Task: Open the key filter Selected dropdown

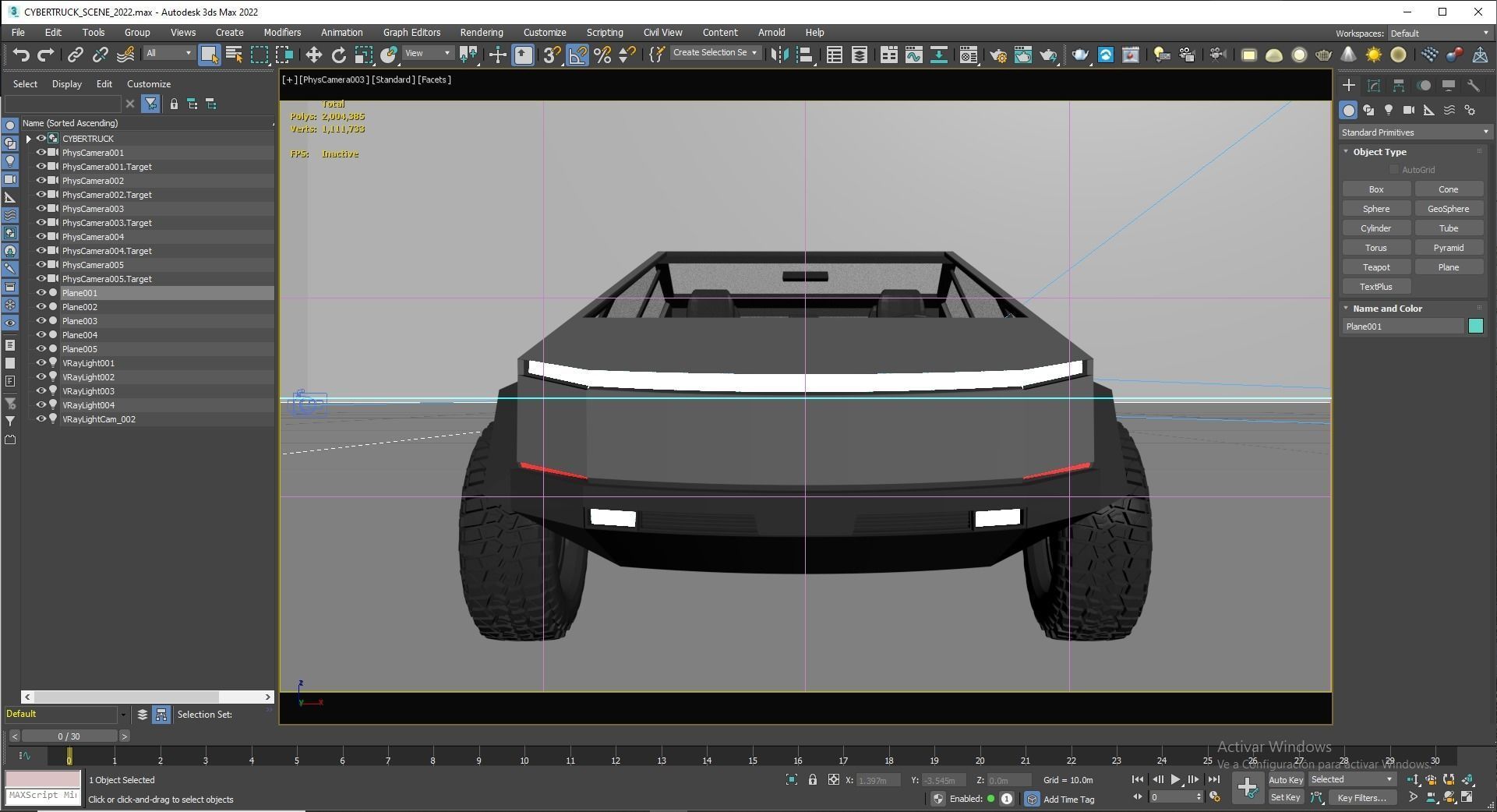Action: 1352,779
